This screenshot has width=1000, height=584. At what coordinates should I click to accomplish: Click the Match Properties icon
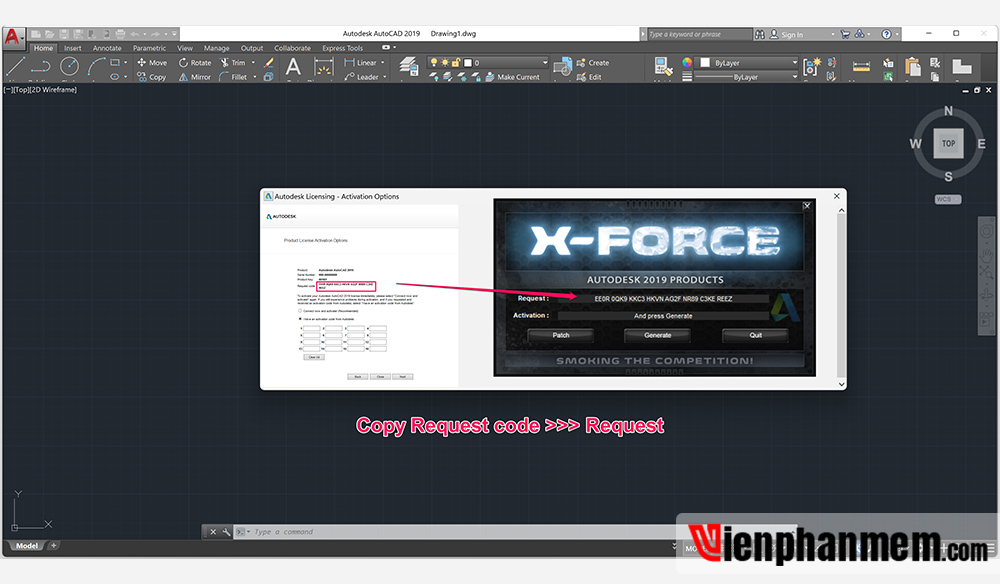click(x=663, y=66)
